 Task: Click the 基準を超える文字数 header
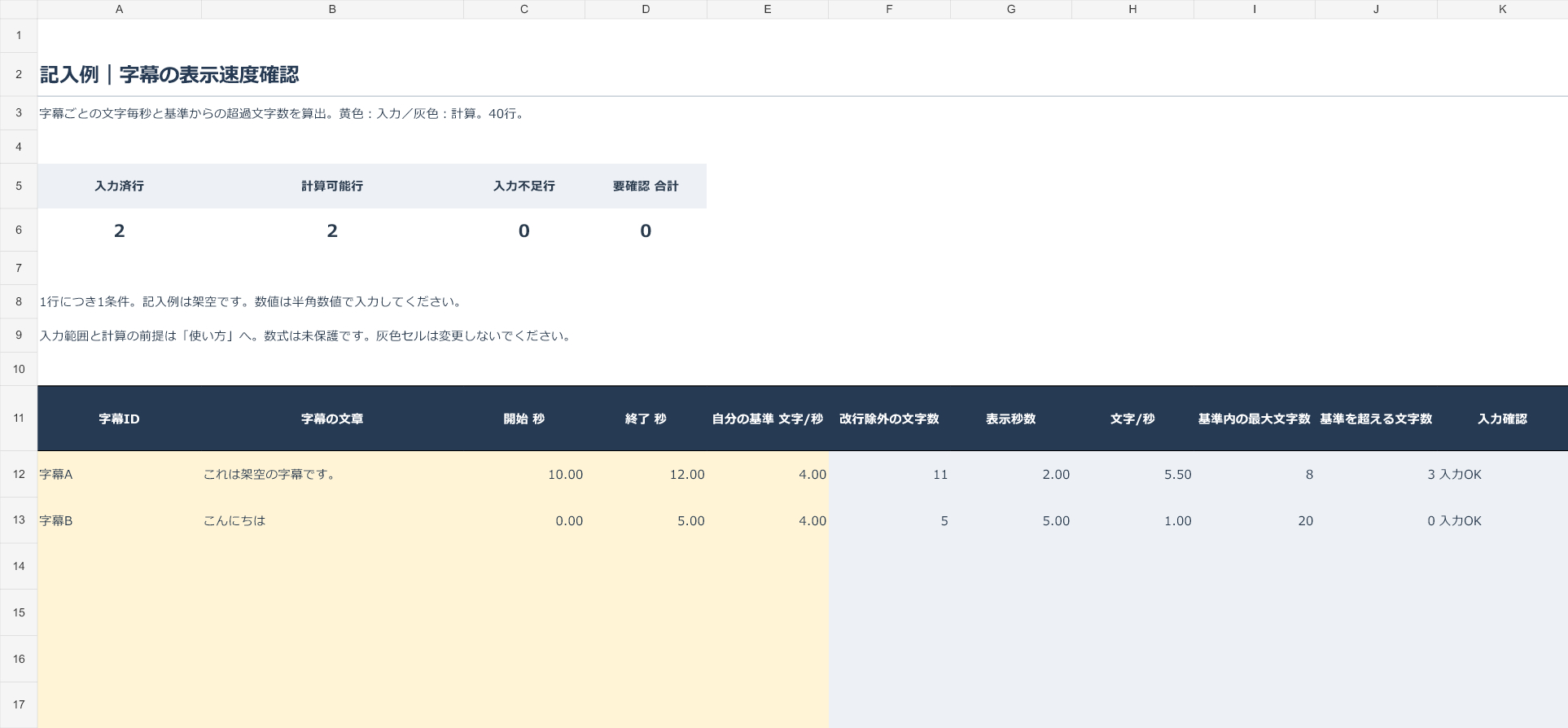coord(1376,419)
